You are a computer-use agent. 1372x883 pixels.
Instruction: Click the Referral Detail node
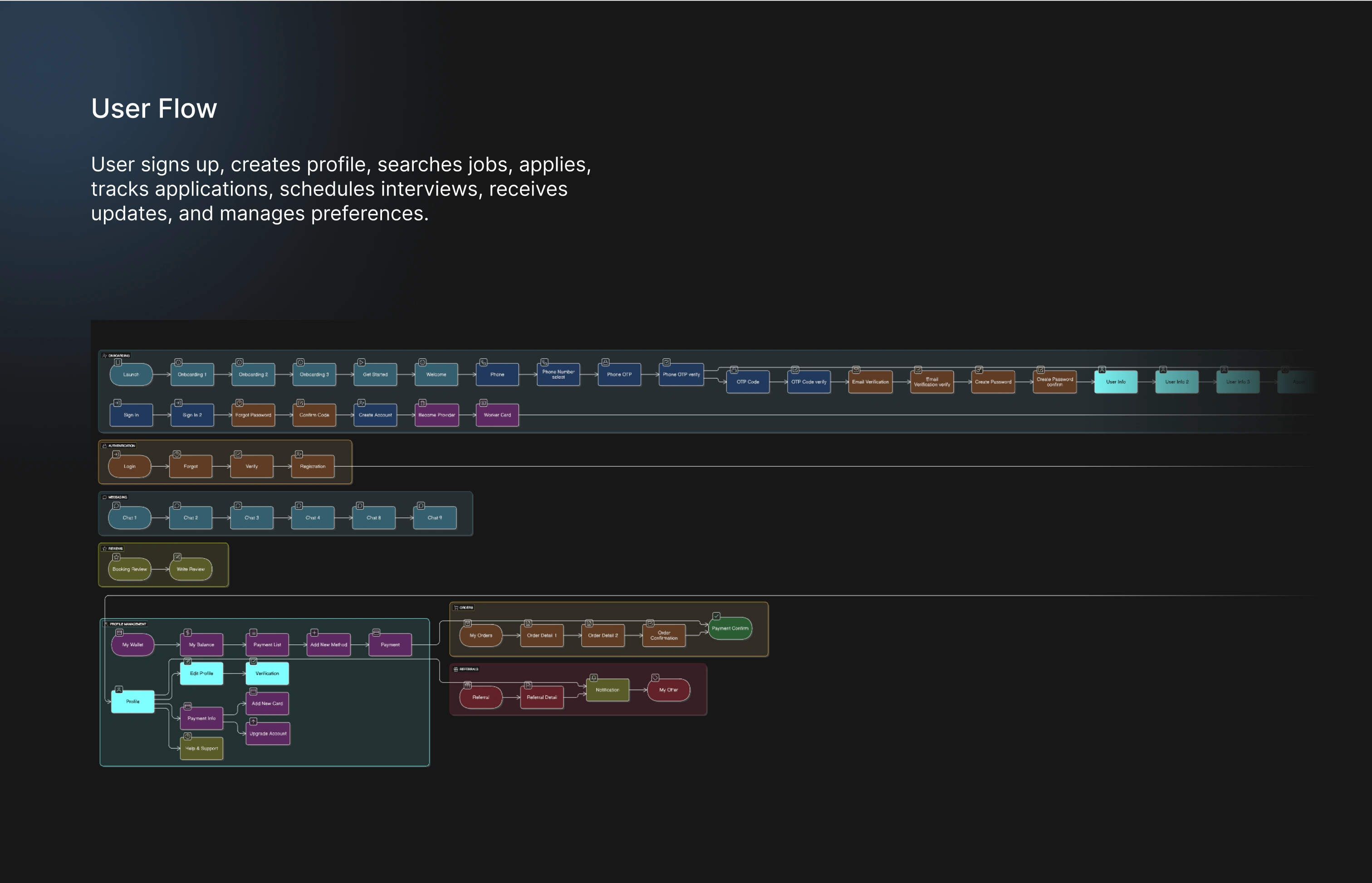(541, 697)
